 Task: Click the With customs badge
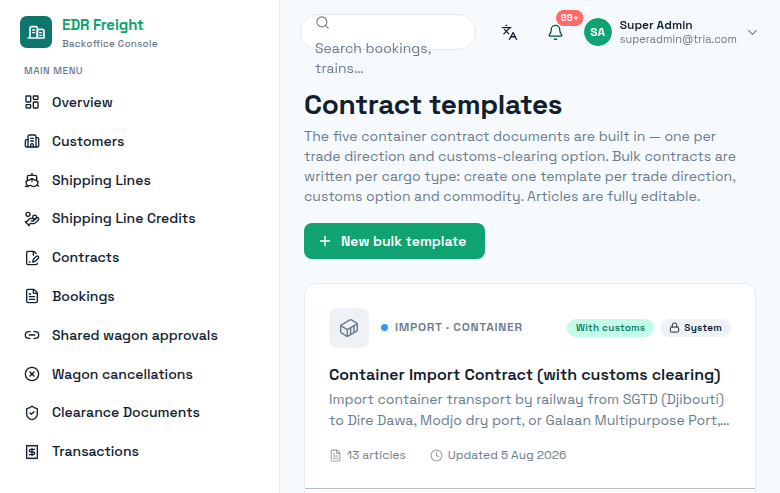point(610,328)
